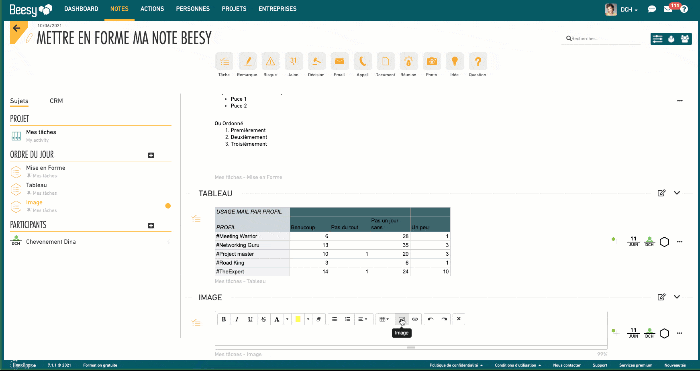Open the table insert dropdown
This screenshot has height=371, width=700.
tap(384, 319)
